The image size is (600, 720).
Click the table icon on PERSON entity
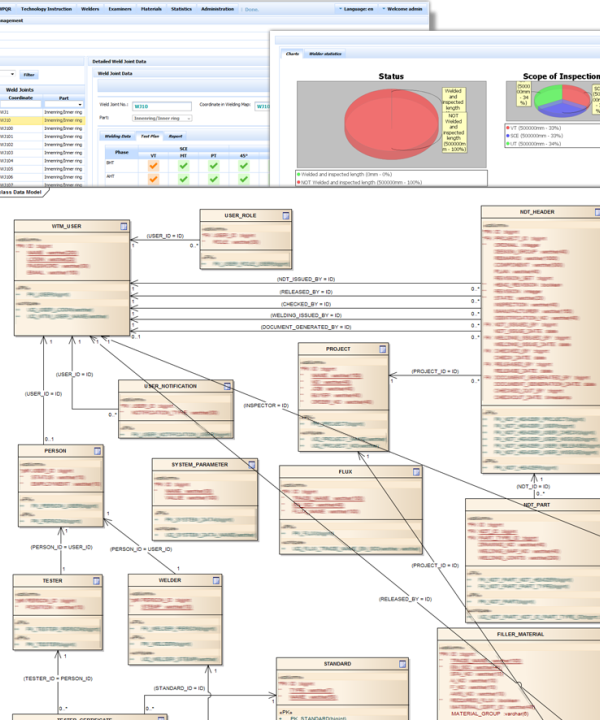point(98,452)
